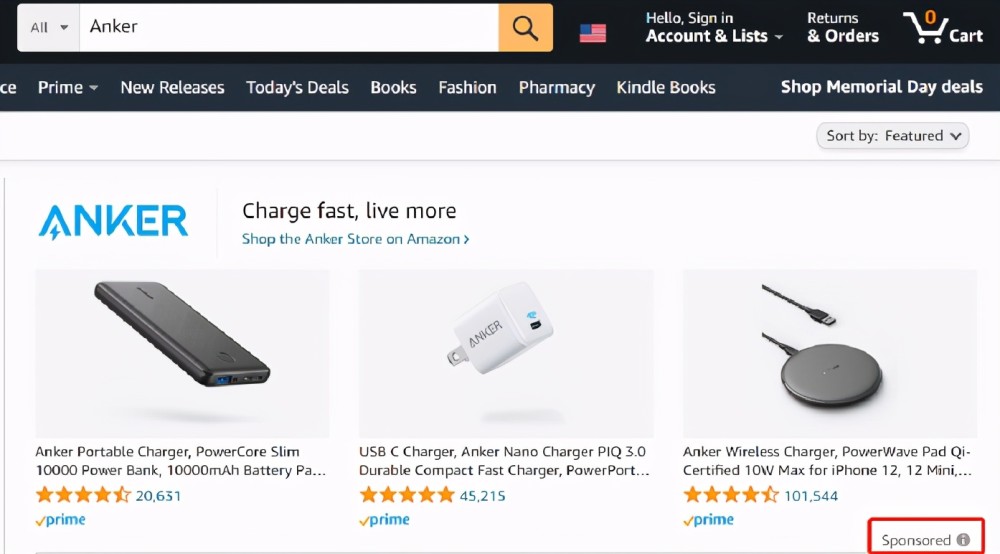Click the Sponsored info icon
Image resolution: width=1000 pixels, height=554 pixels.
coord(963,540)
